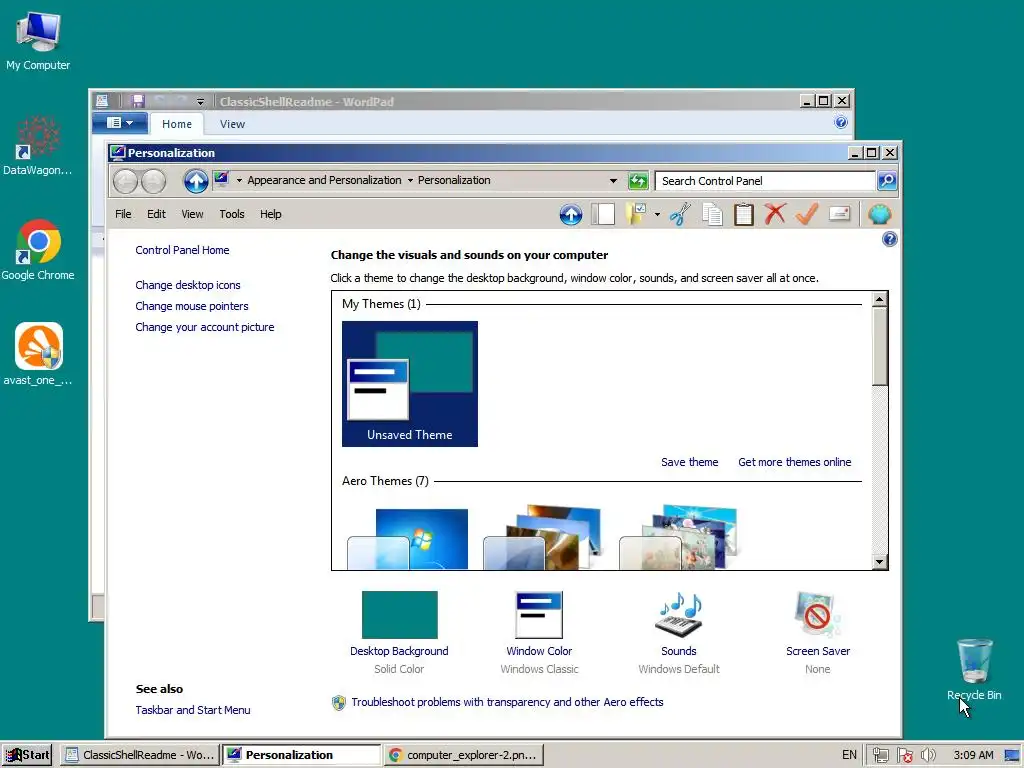Click the blue Up arrow beside address bar

click(x=195, y=181)
